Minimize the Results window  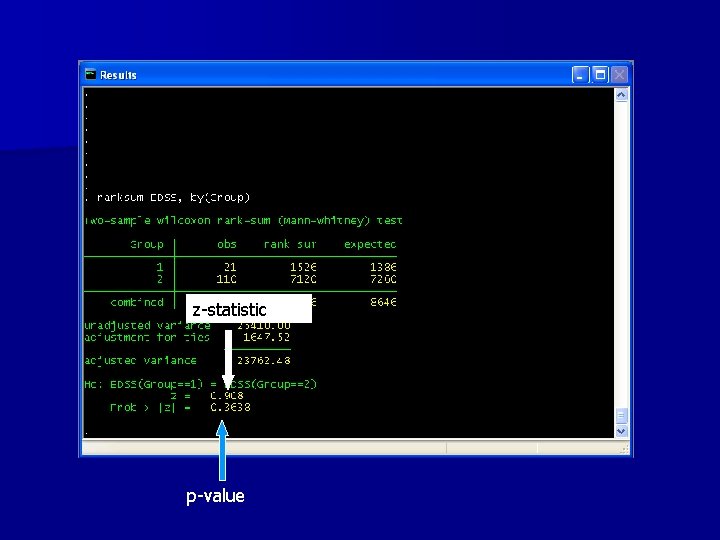tap(580, 74)
